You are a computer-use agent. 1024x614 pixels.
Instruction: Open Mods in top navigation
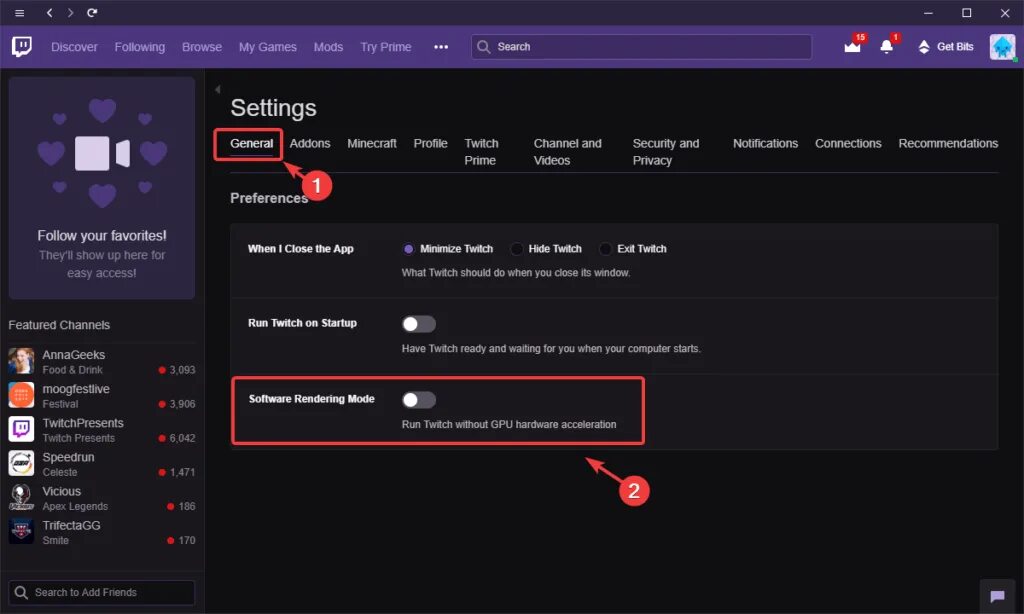click(x=328, y=47)
